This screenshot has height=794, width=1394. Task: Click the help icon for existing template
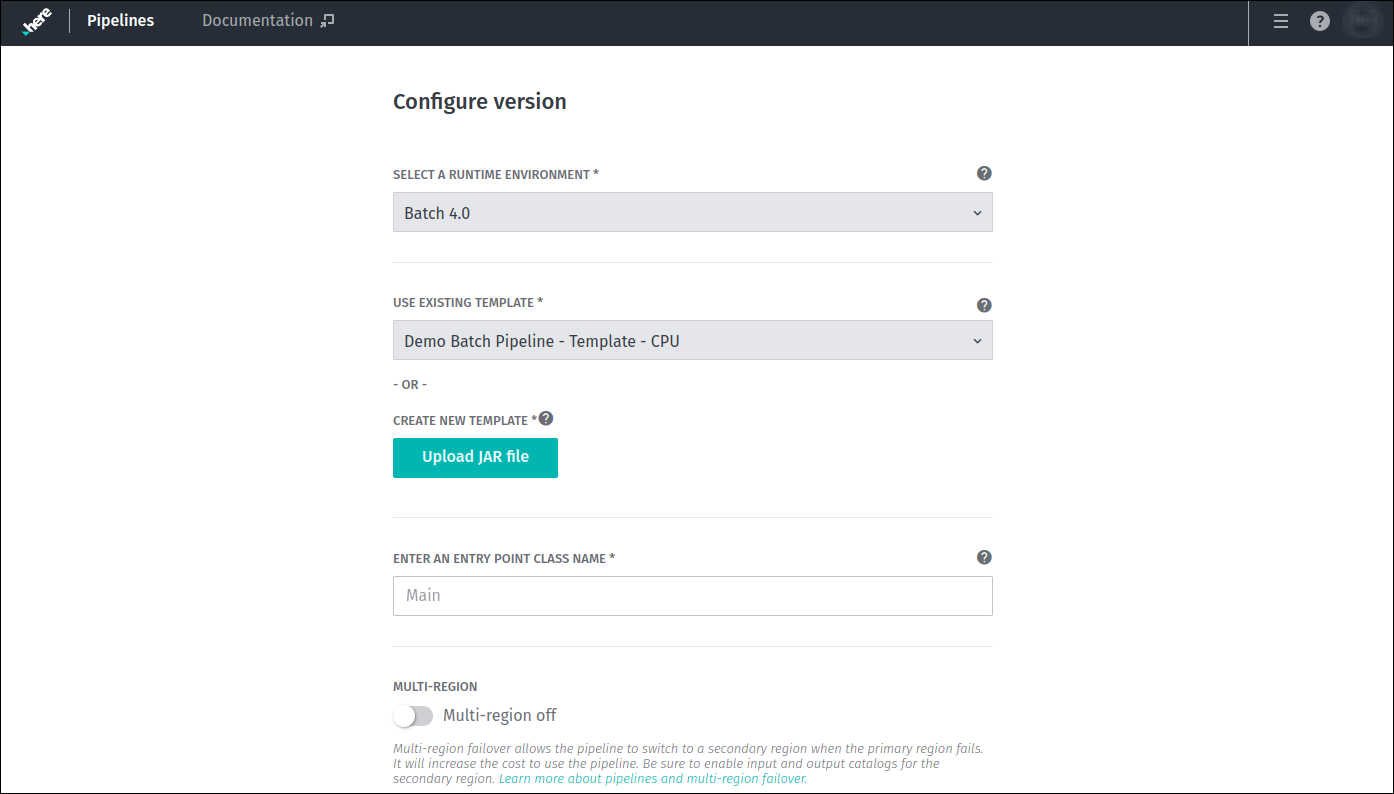click(x=984, y=305)
